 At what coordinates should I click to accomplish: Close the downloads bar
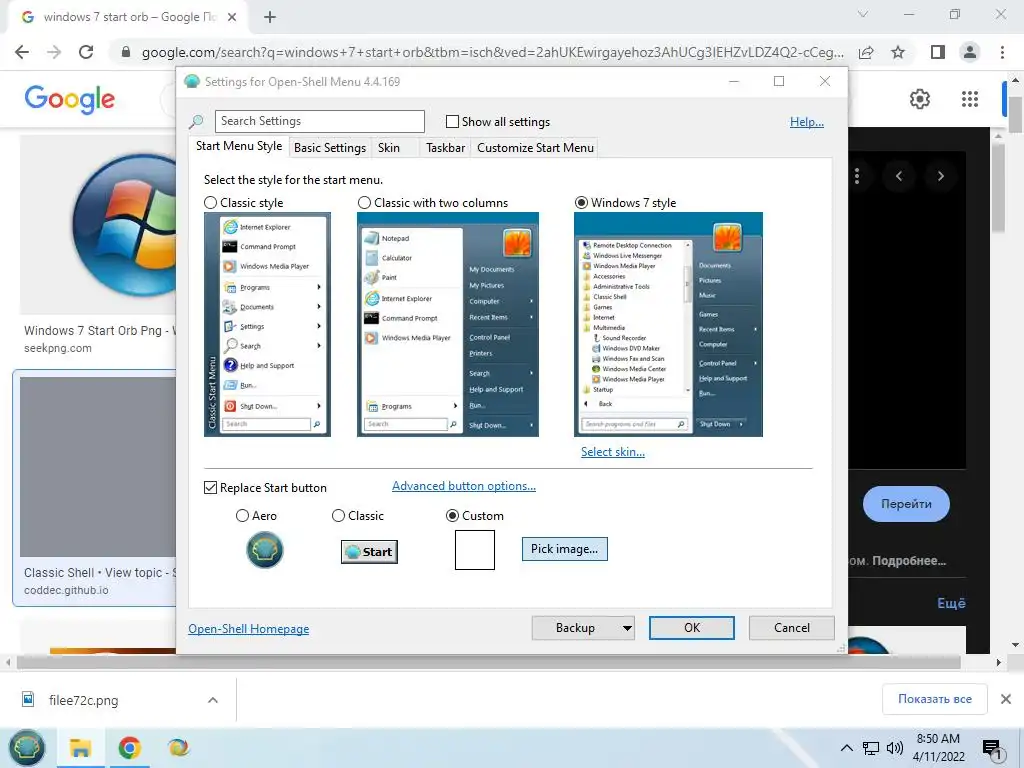click(x=1006, y=699)
